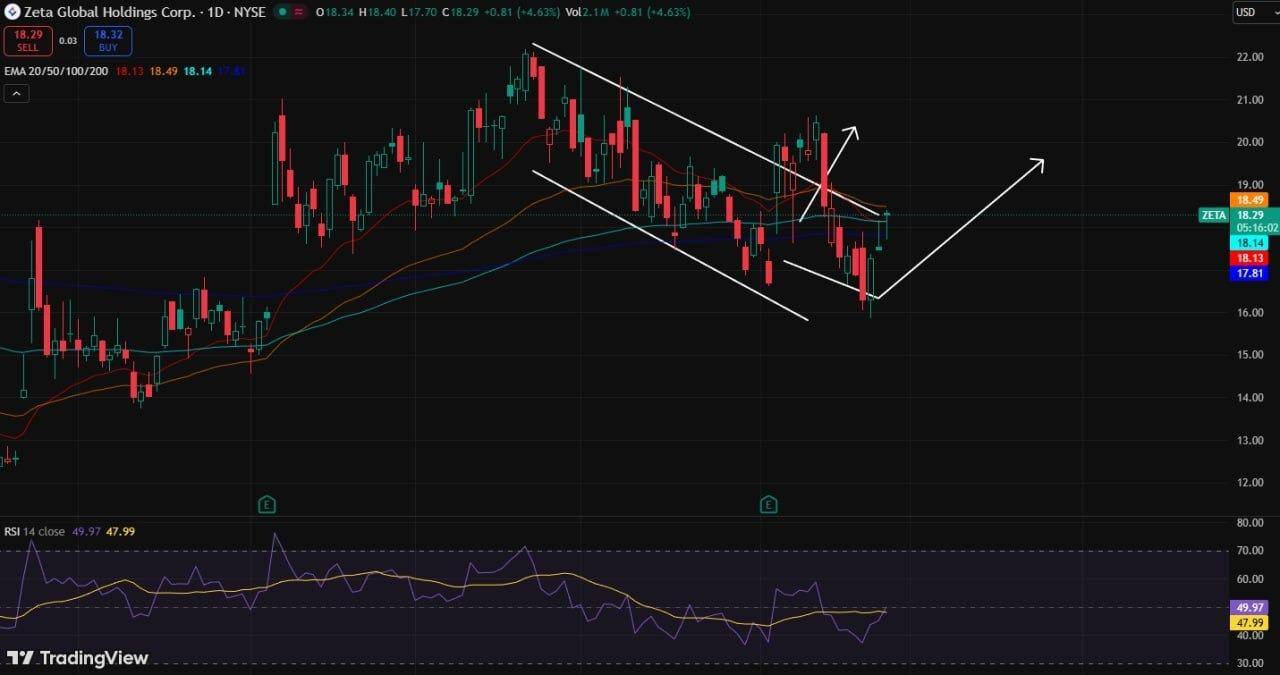Screen dimensions: 1280x675
Task: Click the left earnings 'E' marker
Action: [x=266, y=504]
